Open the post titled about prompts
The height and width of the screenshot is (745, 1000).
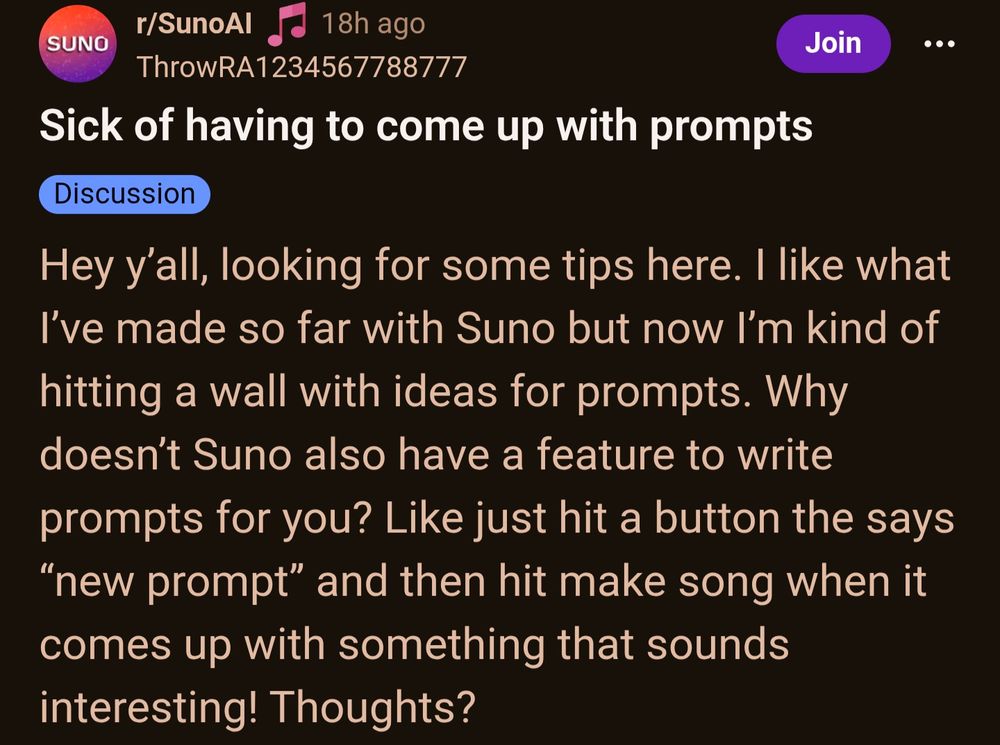tap(426, 126)
